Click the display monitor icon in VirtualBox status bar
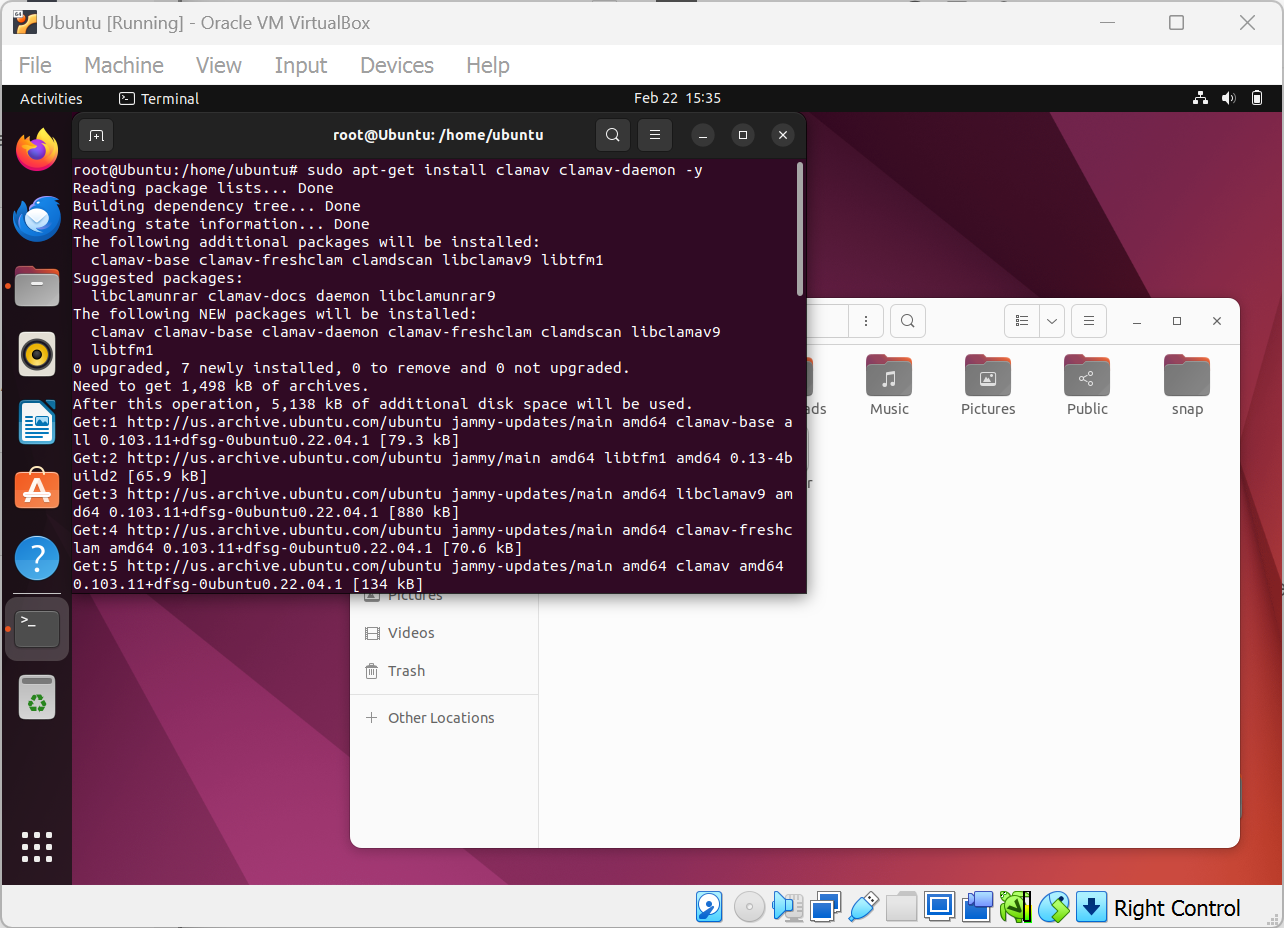Image resolution: width=1284 pixels, height=928 pixels. tap(939, 907)
